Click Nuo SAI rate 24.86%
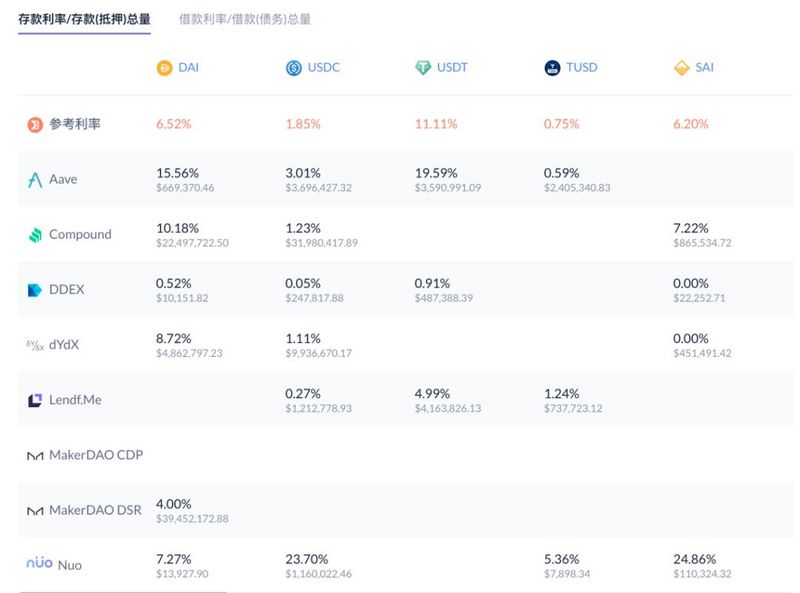 (694, 559)
